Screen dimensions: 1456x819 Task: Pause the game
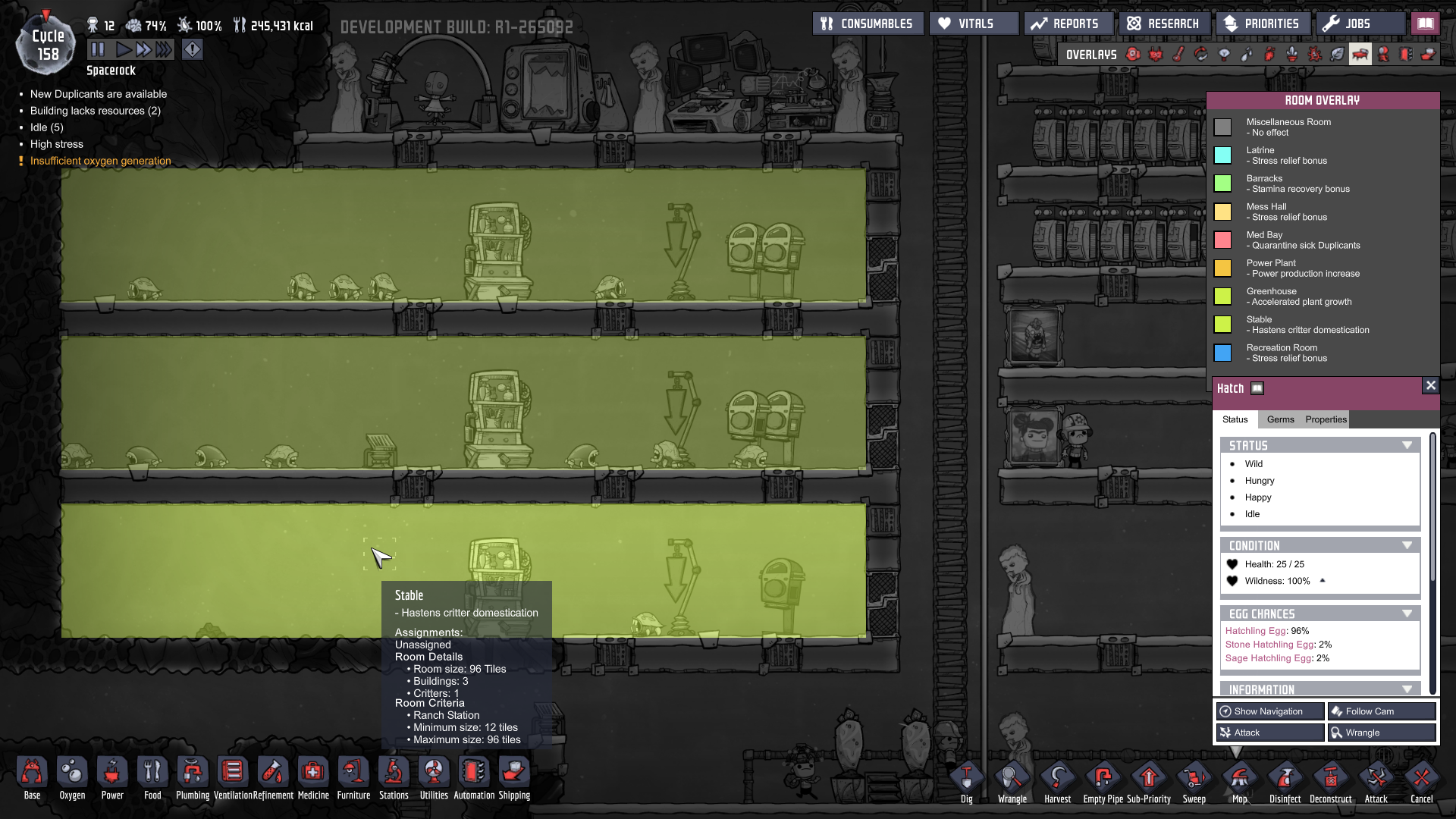(x=98, y=50)
